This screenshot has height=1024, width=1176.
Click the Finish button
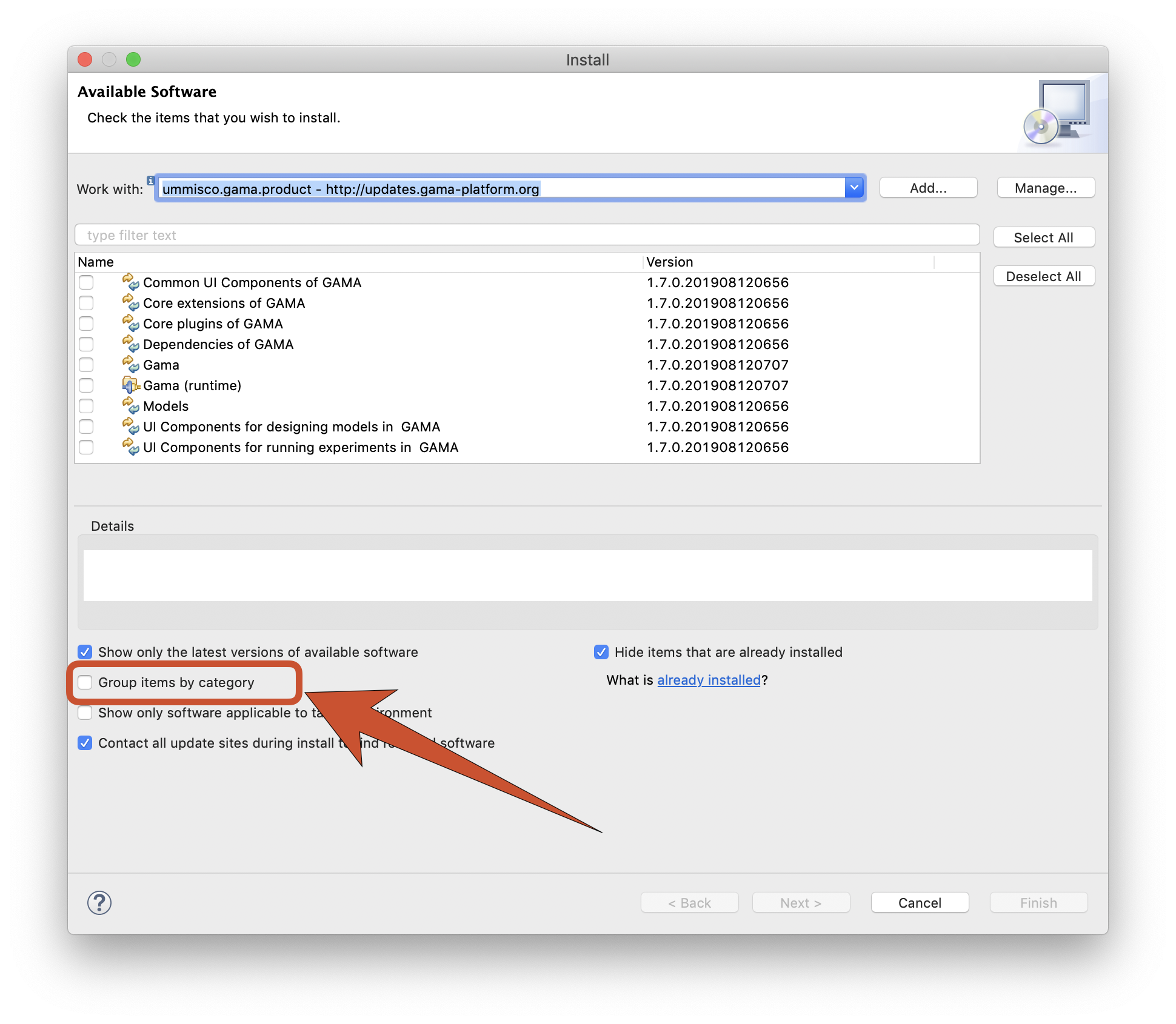[x=1038, y=903]
